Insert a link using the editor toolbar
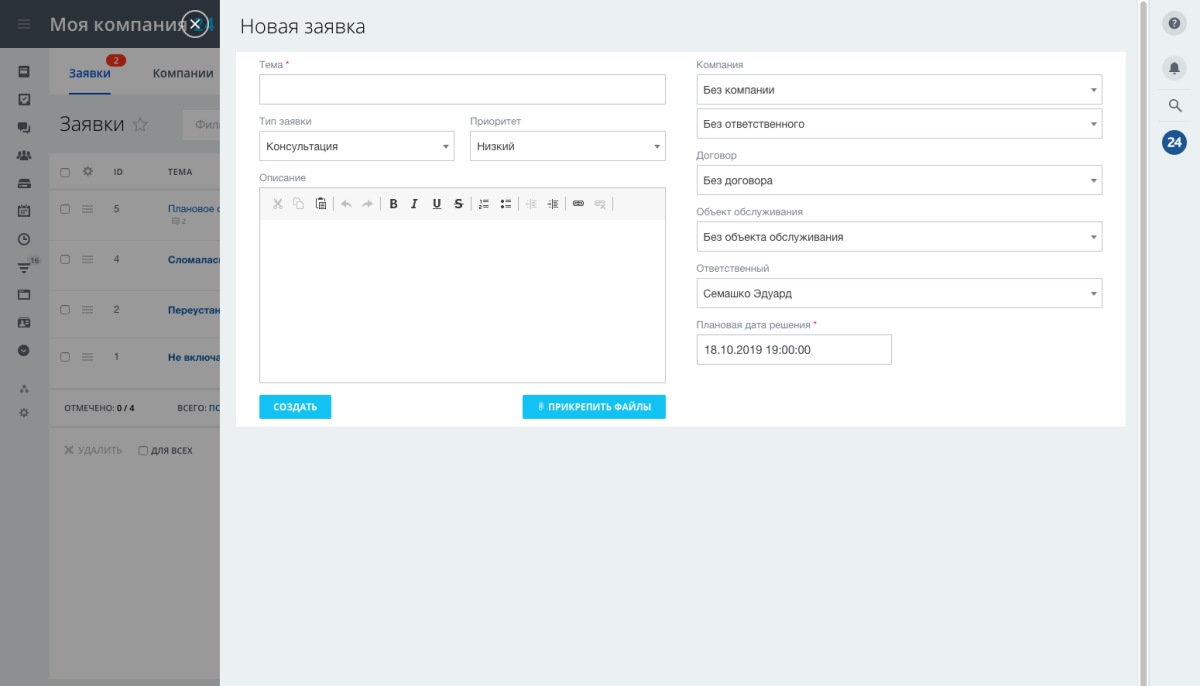 pyautogui.click(x=578, y=203)
